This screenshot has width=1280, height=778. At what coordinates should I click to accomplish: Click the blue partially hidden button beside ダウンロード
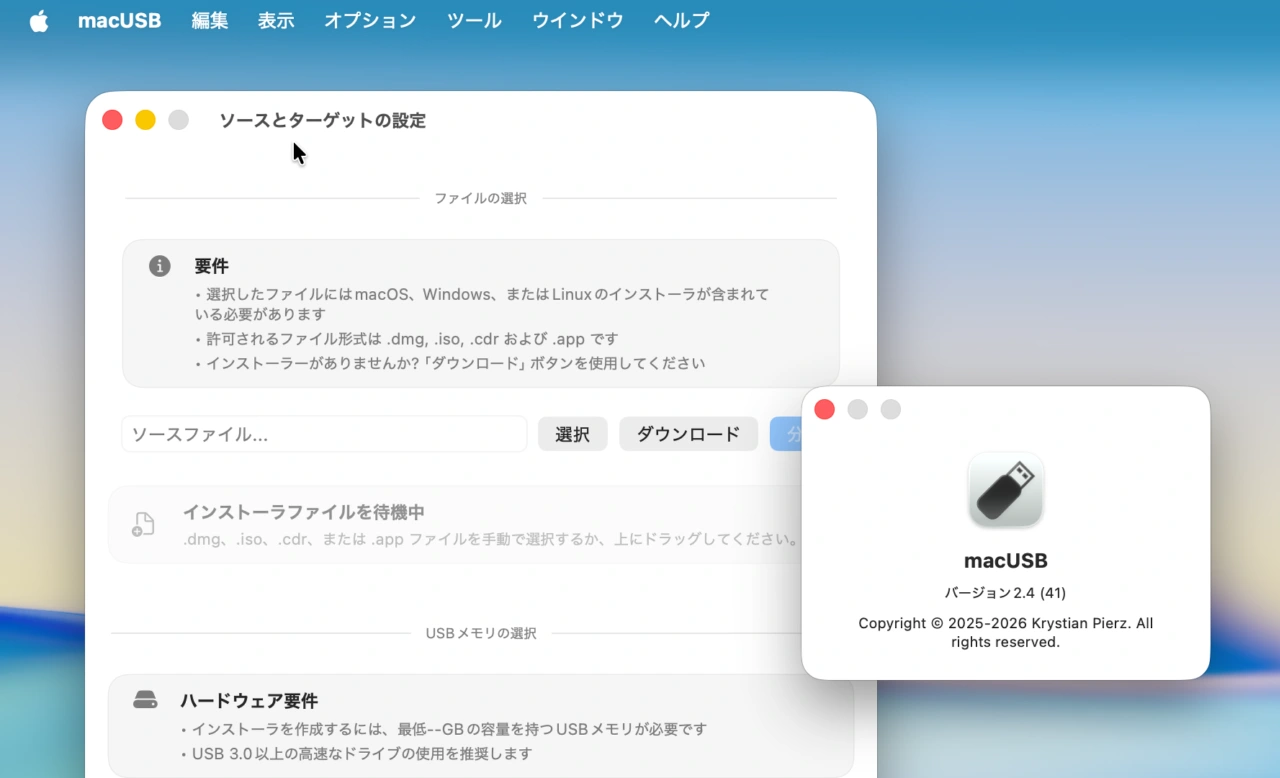pos(786,434)
